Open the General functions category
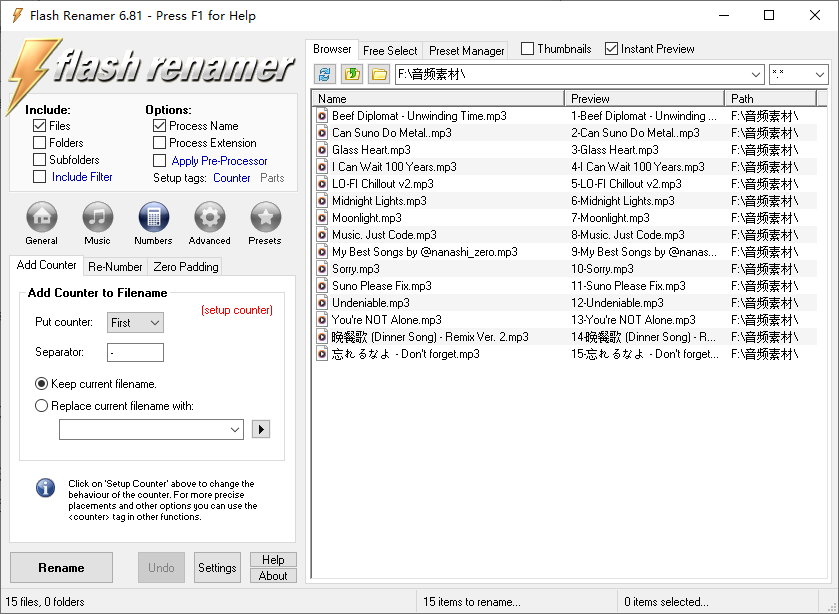The image size is (839, 614). coord(41,218)
